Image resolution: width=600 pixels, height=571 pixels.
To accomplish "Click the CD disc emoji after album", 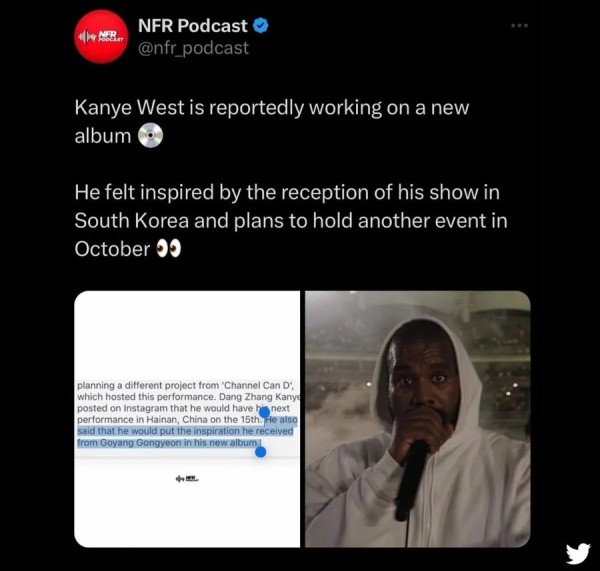I will click(150, 135).
